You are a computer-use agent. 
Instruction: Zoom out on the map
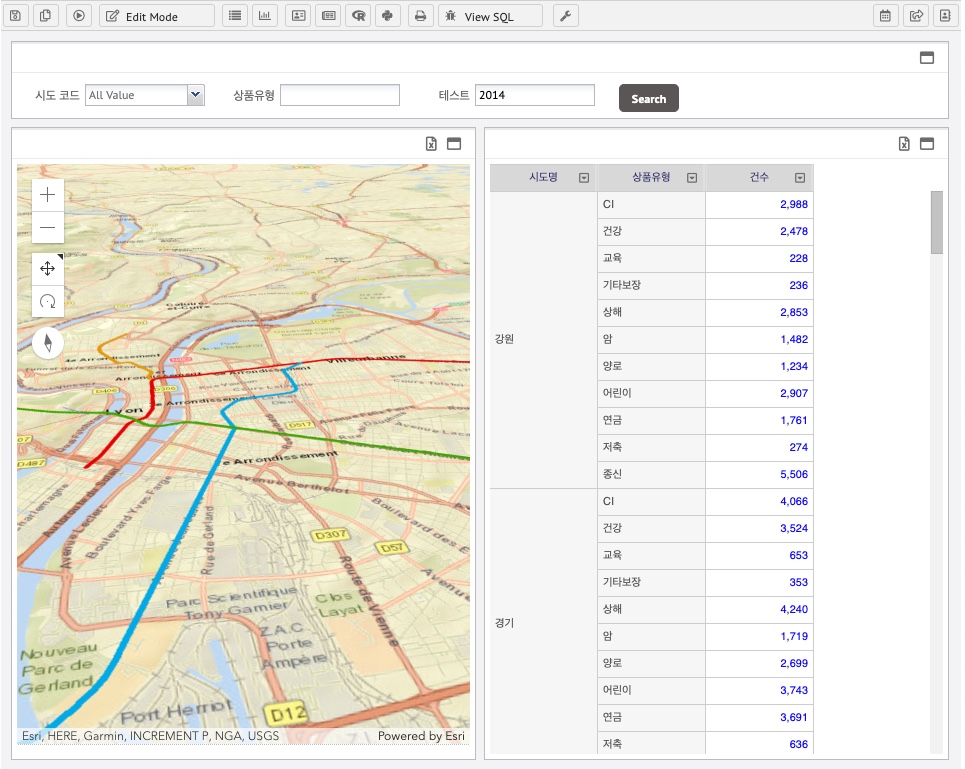pyautogui.click(x=47, y=227)
